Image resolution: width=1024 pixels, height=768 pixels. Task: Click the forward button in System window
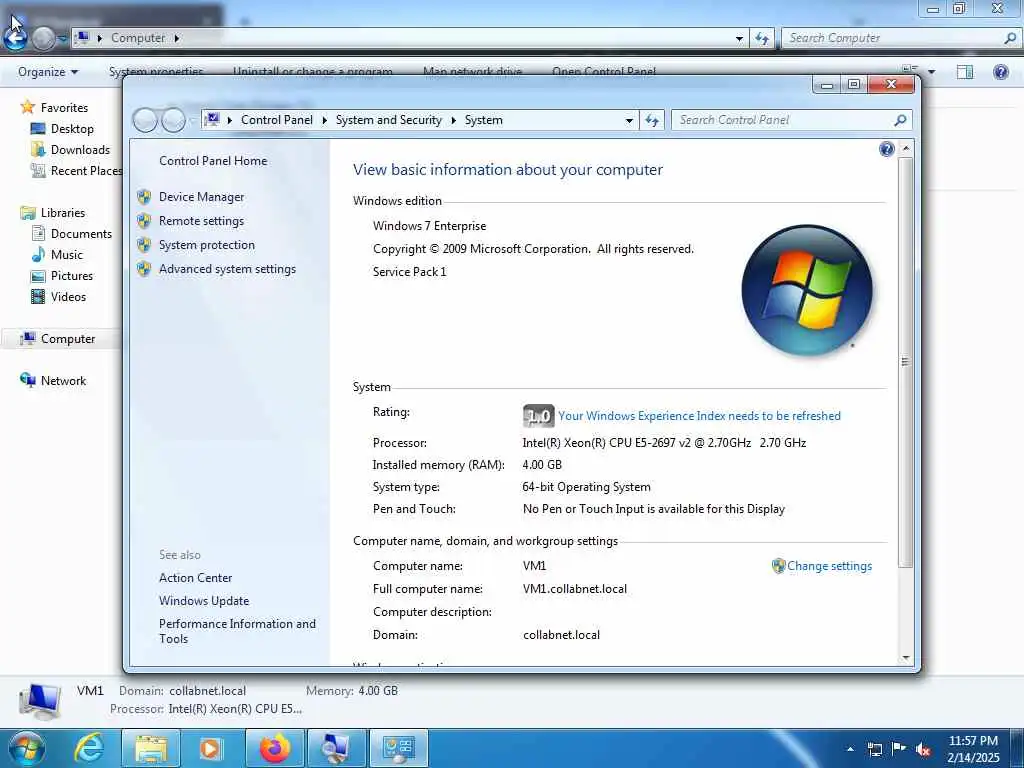(x=173, y=120)
